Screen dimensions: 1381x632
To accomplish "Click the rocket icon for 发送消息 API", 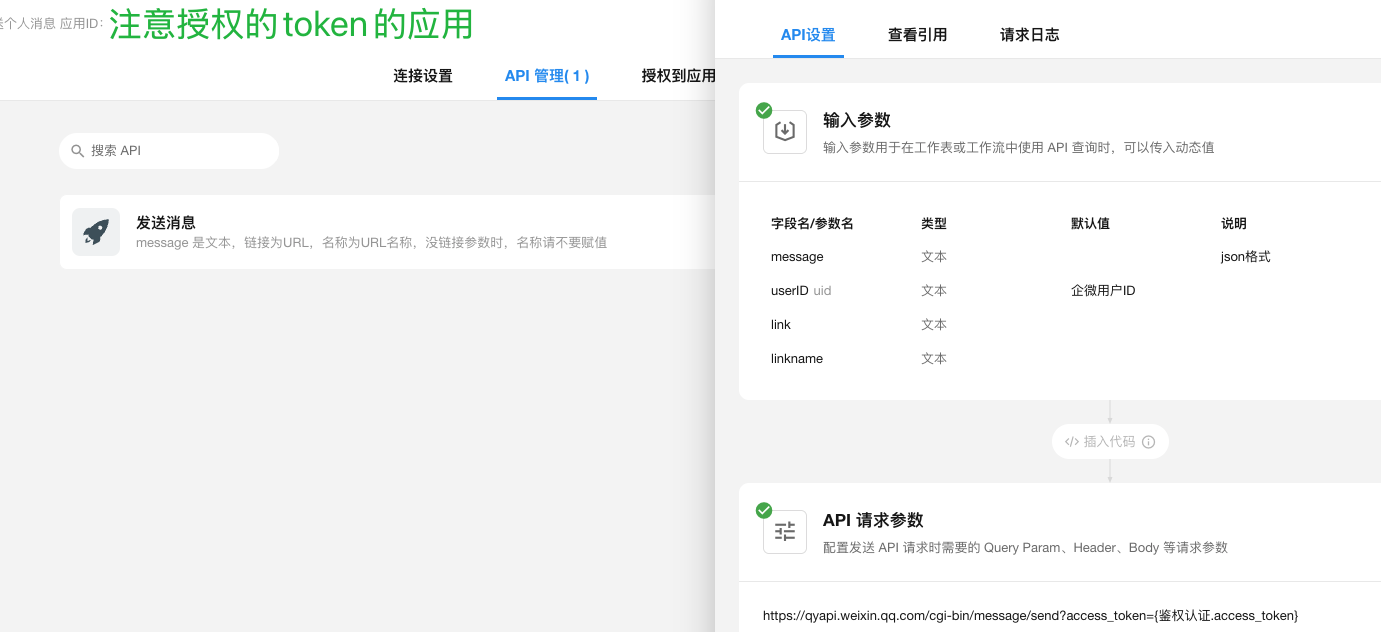I will coord(96,232).
